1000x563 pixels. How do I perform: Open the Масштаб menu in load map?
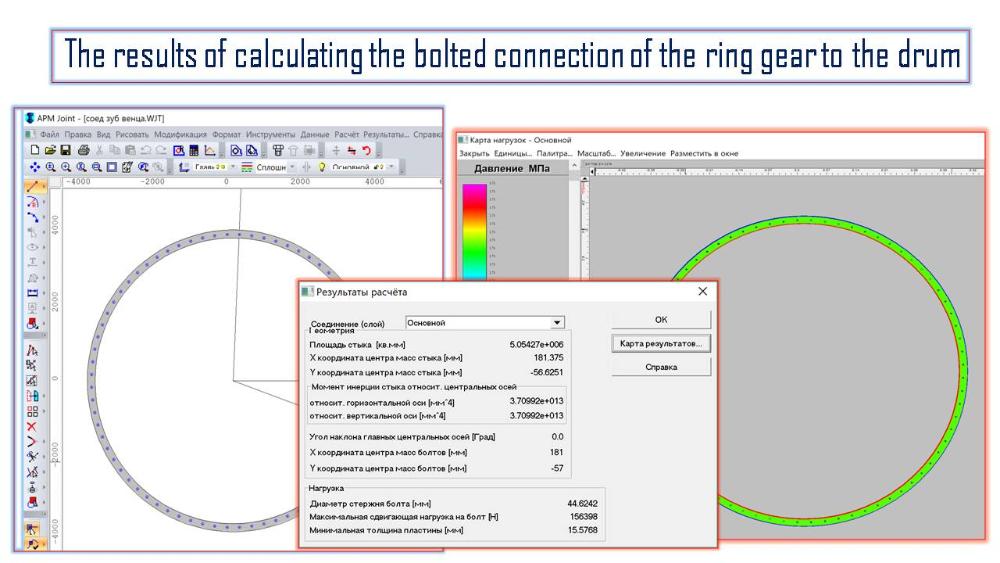point(598,153)
